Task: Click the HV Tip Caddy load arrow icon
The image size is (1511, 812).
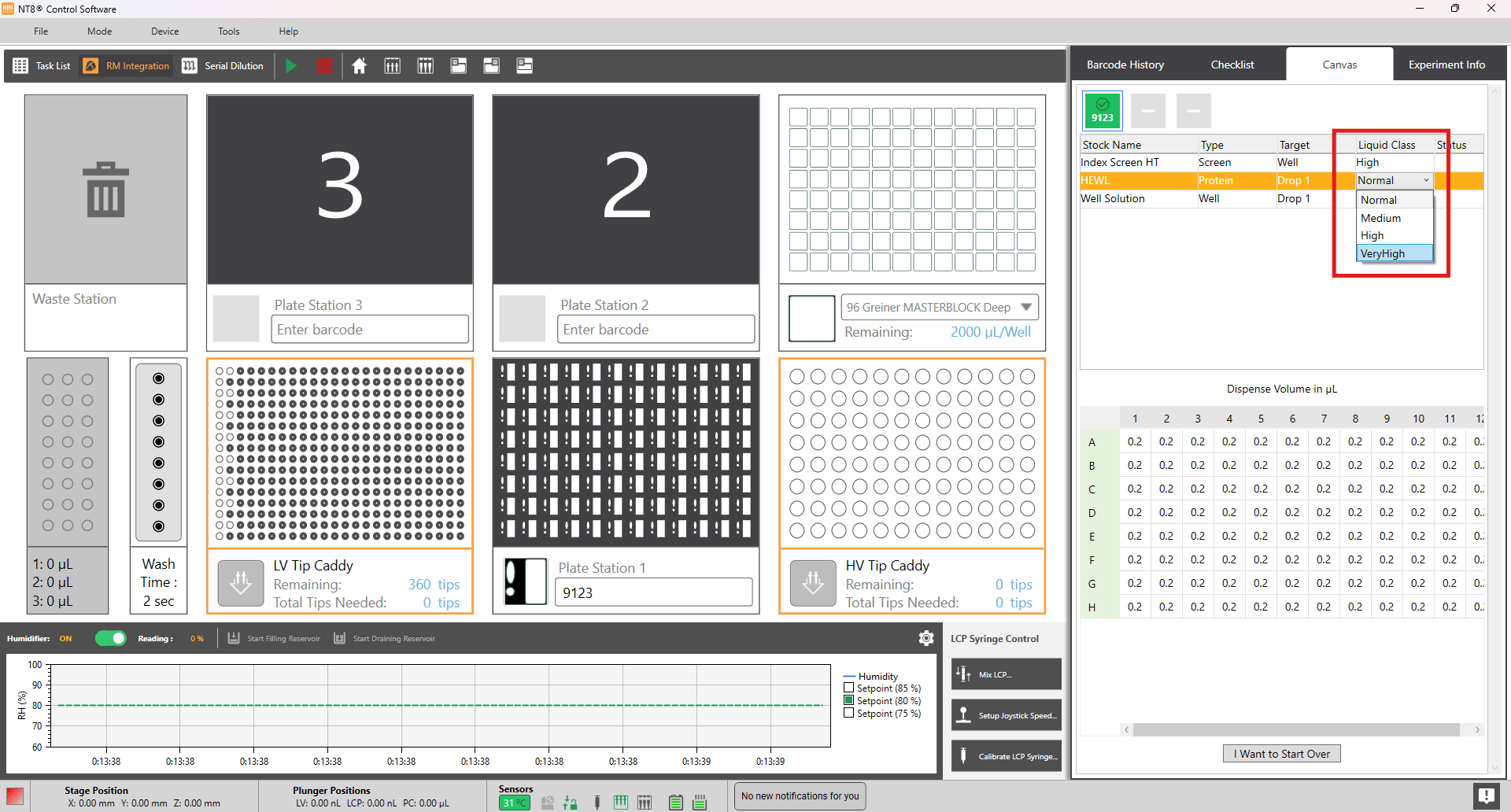Action: [x=813, y=583]
